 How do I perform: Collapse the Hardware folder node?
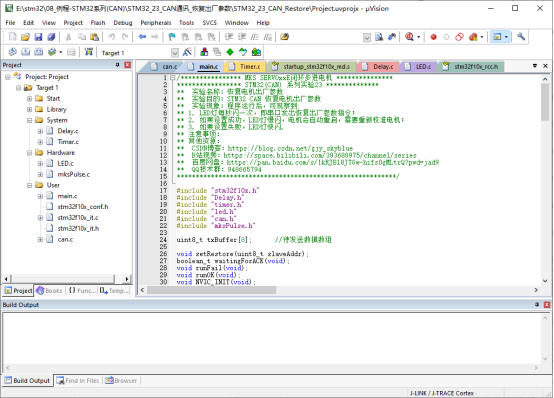pos(29,153)
